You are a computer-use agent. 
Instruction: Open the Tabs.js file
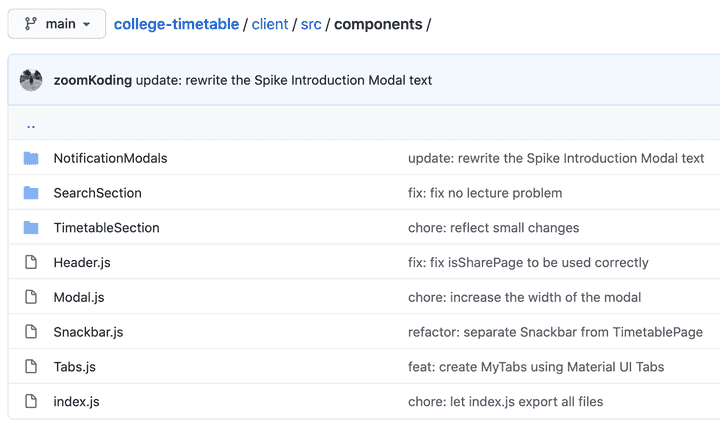click(x=74, y=367)
